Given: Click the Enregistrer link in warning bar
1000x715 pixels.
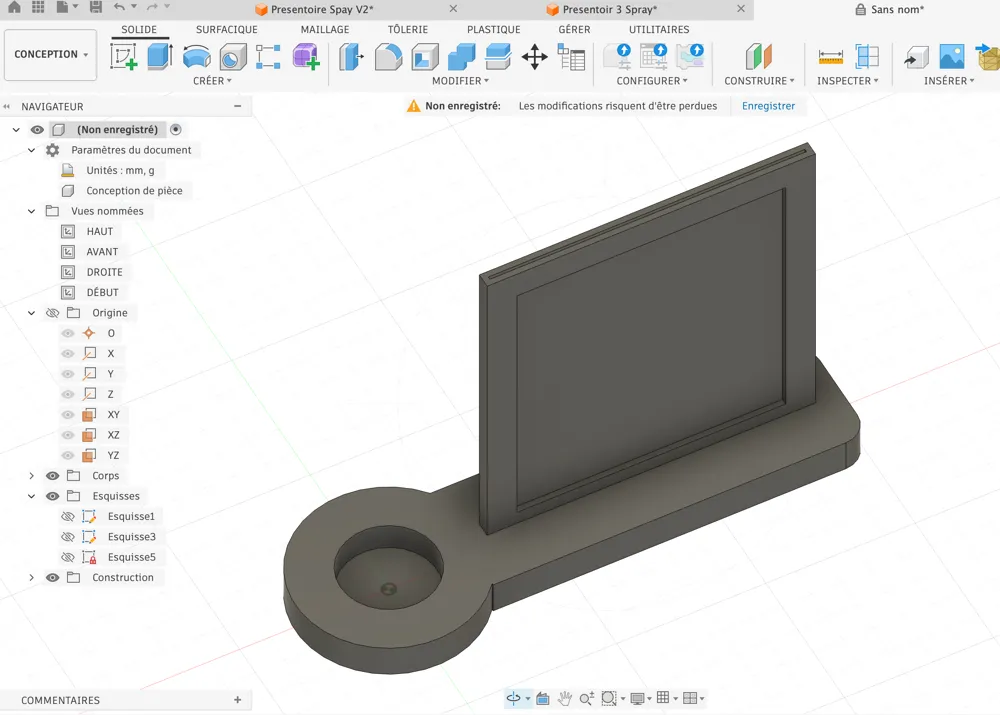Looking at the screenshot, I should click(768, 106).
